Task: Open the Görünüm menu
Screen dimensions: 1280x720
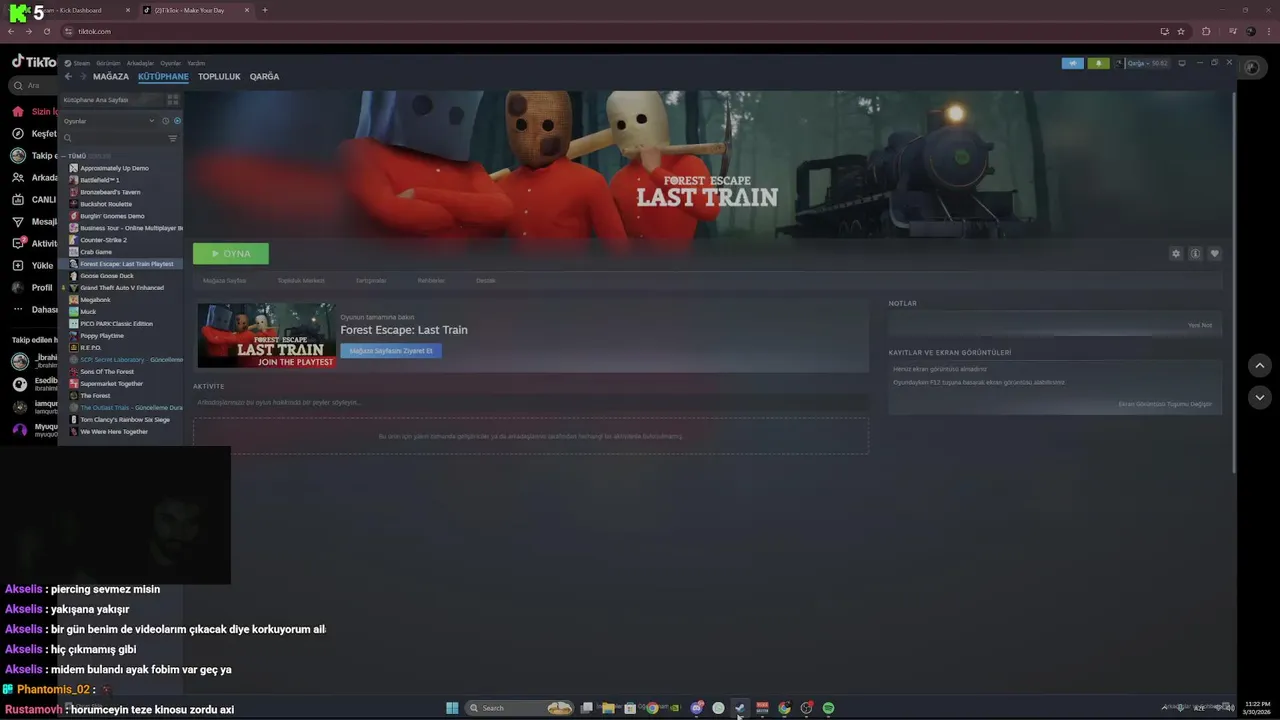Action: click(x=108, y=63)
